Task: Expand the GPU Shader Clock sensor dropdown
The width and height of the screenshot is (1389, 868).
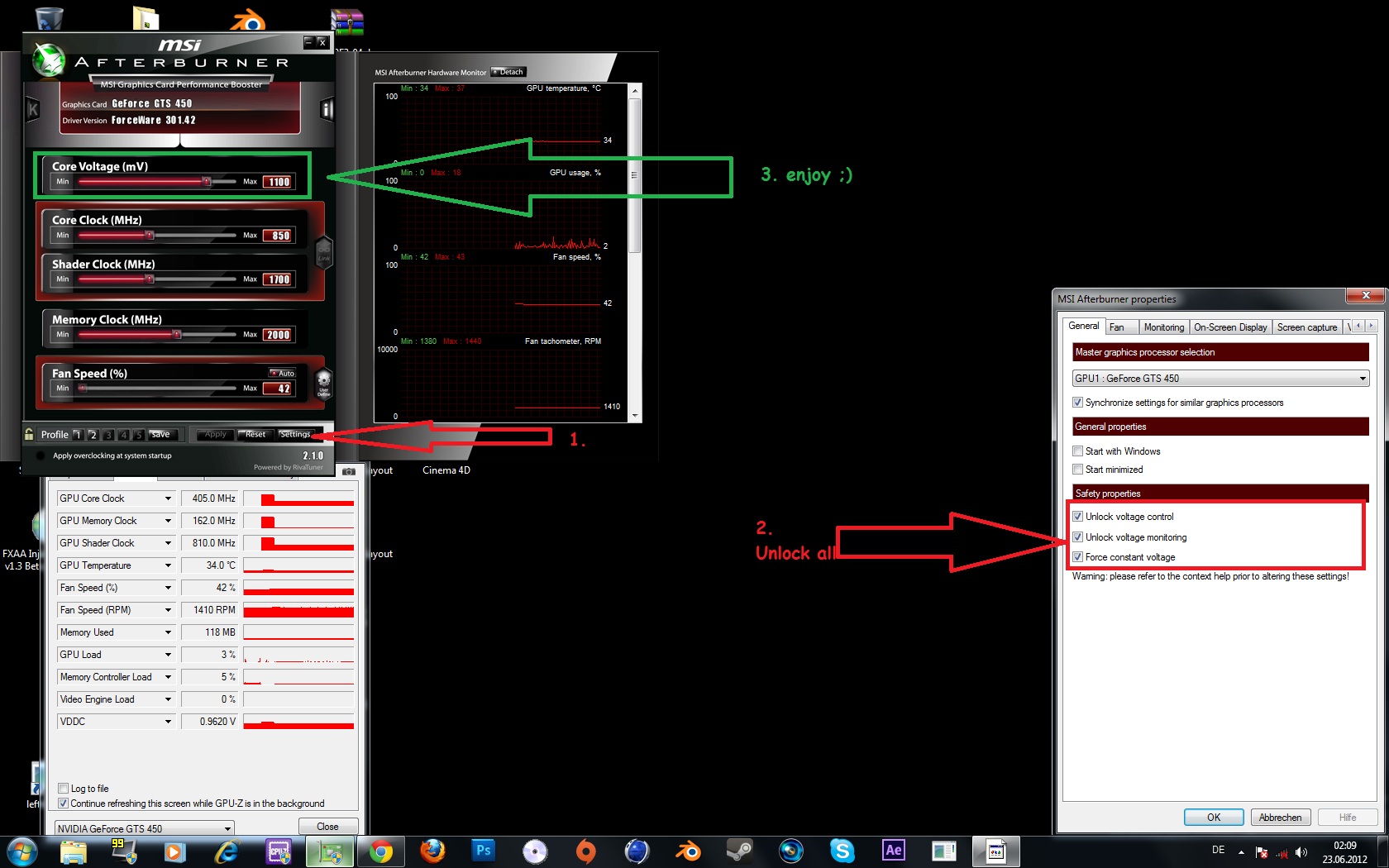Action: pos(168,543)
